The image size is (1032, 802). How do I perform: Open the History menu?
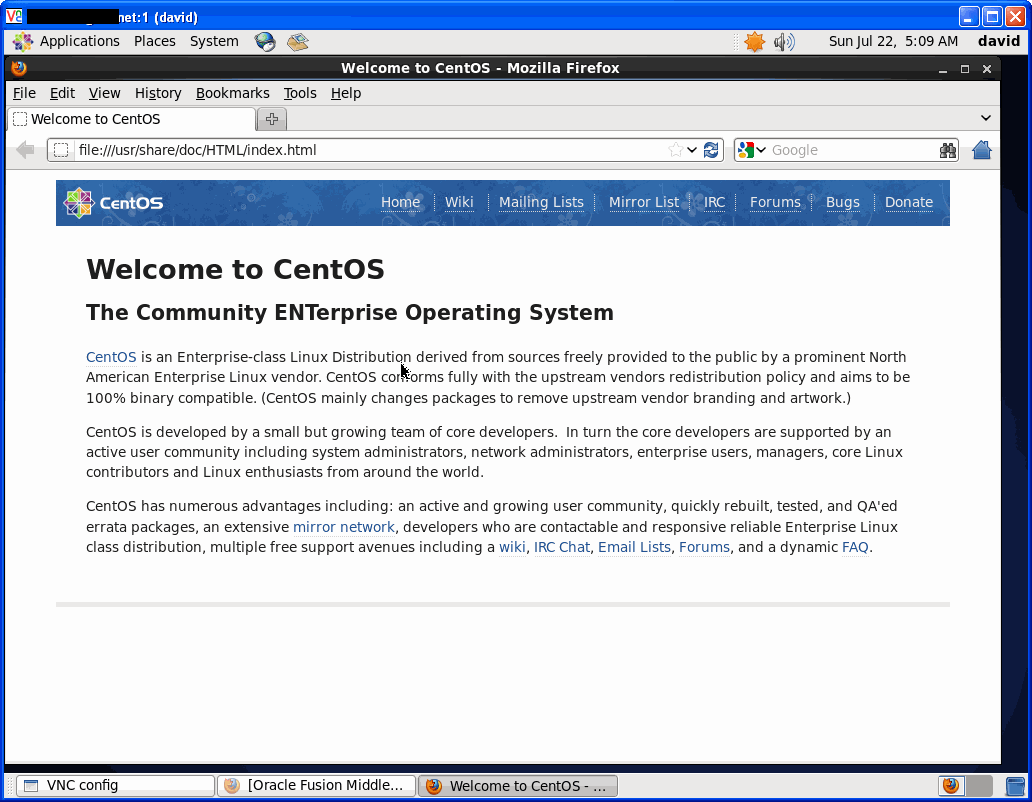coord(158,93)
